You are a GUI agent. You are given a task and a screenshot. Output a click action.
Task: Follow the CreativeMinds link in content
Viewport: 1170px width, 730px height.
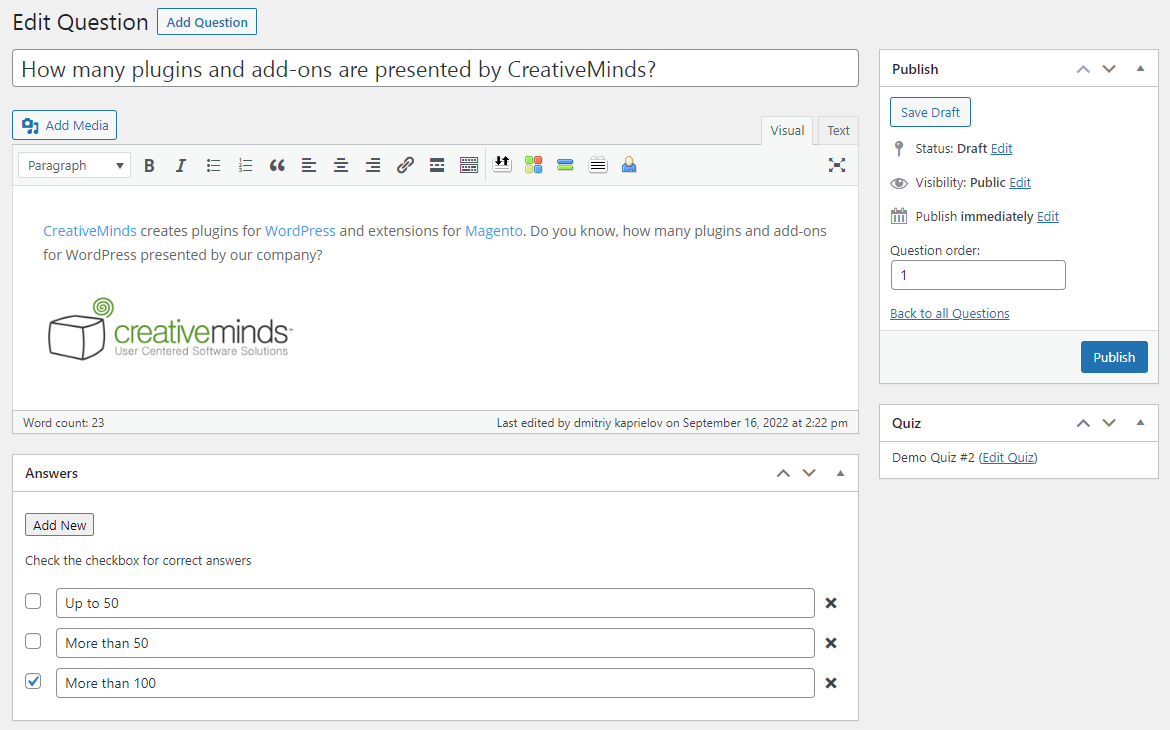coord(90,231)
